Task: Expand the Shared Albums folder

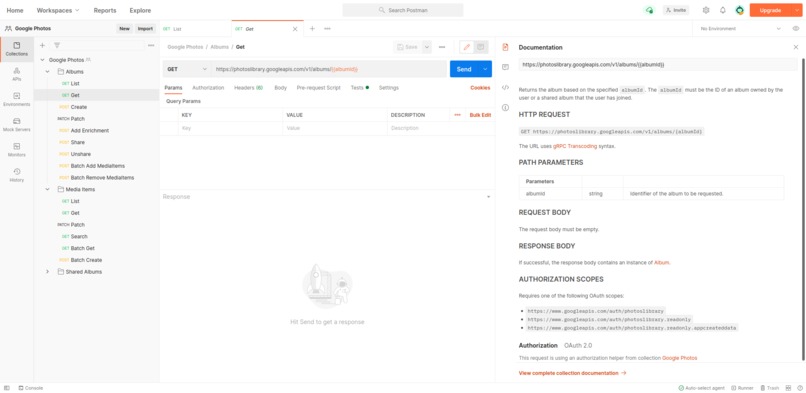Action: (47, 271)
